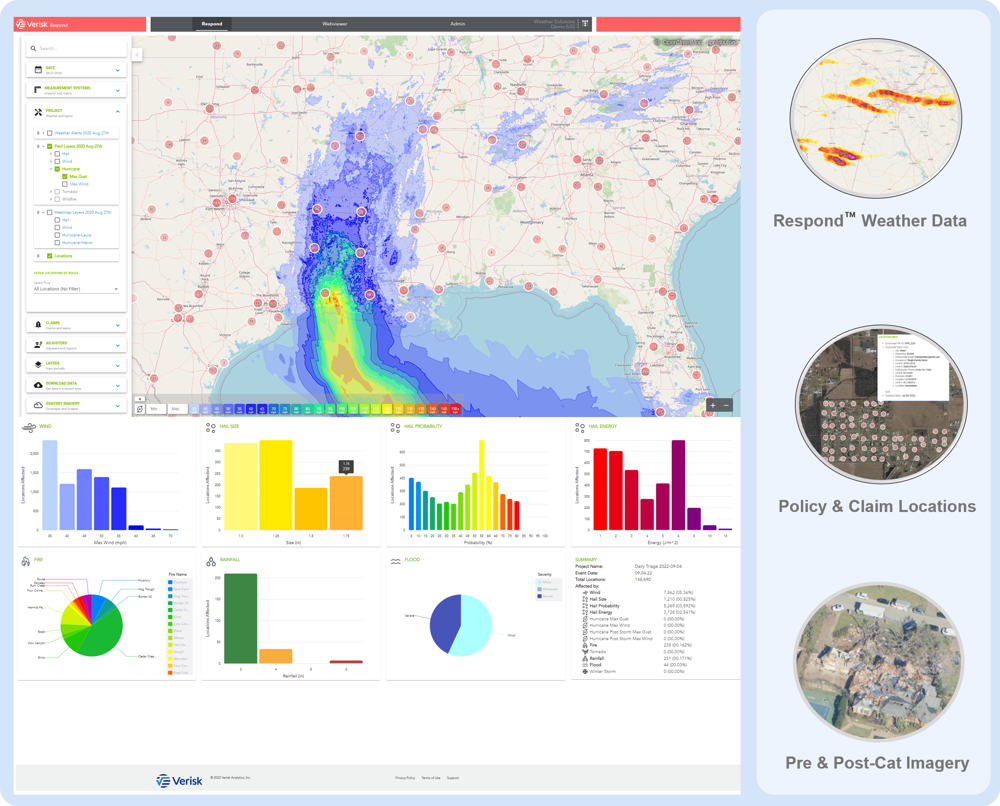Enable the Hail checkbox under Peril Layers
This screenshot has height=806, width=1000.
coord(57,154)
